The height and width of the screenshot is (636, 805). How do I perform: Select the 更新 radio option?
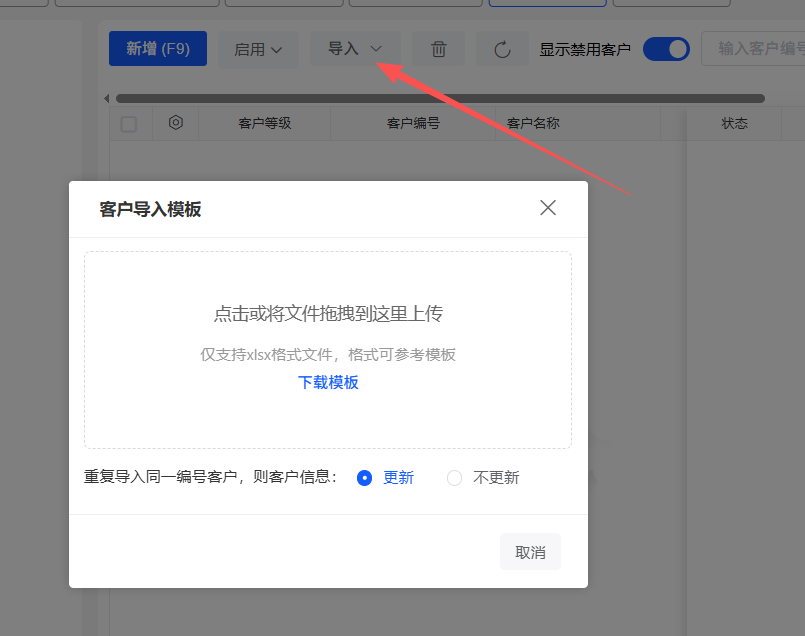[365, 478]
